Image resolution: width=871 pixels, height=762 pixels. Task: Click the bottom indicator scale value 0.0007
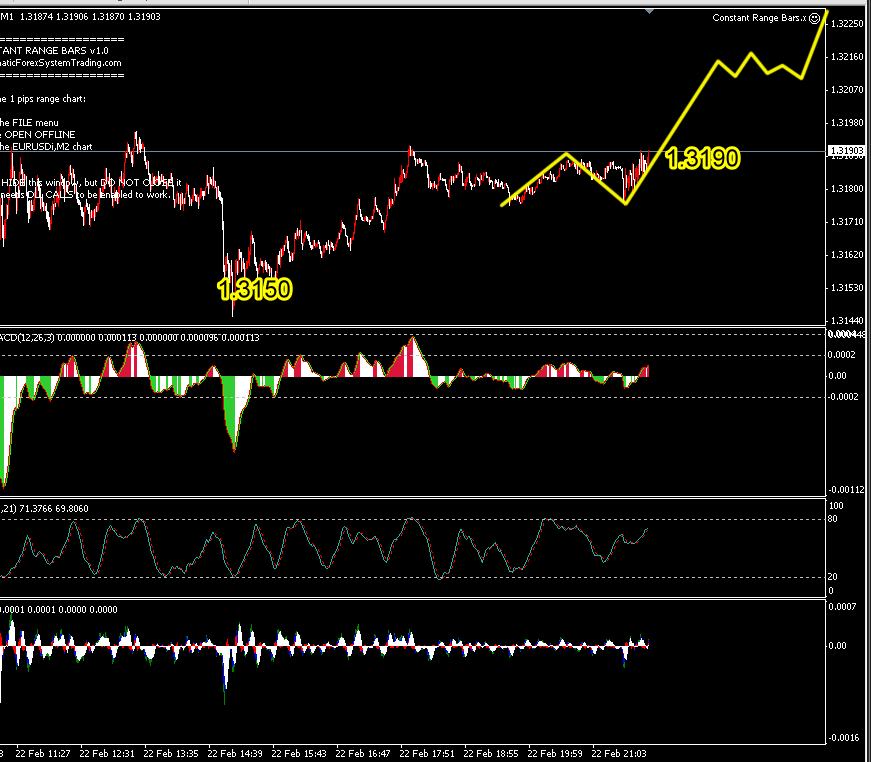click(x=842, y=606)
